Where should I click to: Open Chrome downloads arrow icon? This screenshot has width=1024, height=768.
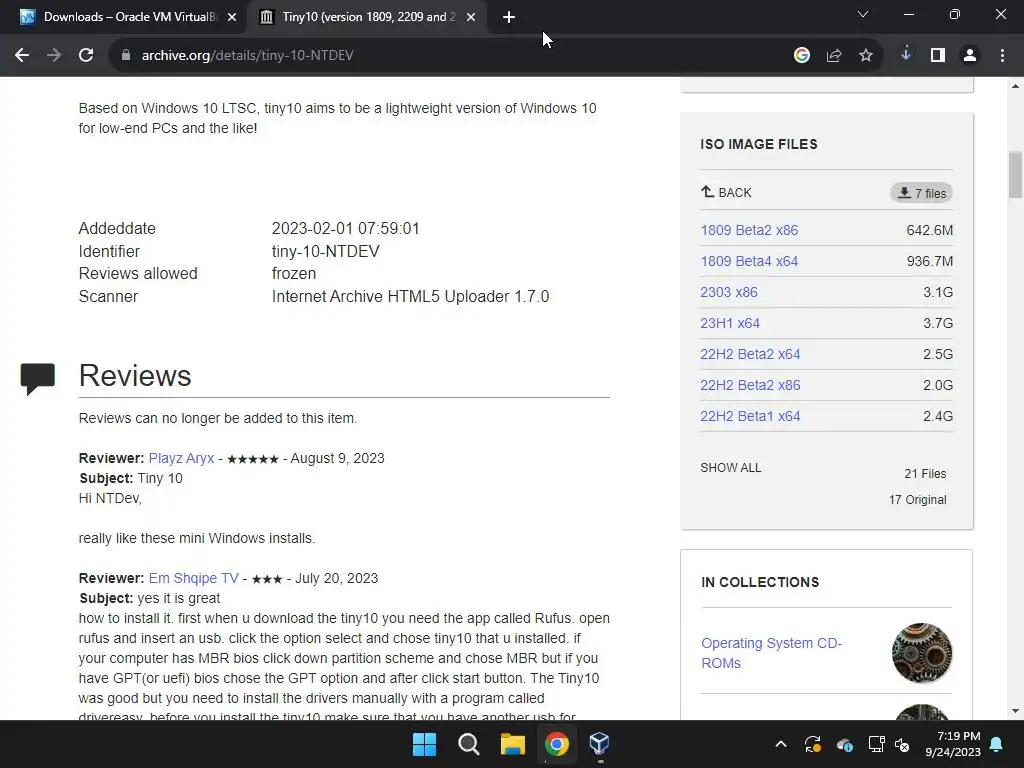pyautogui.click(x=906, y=55)
